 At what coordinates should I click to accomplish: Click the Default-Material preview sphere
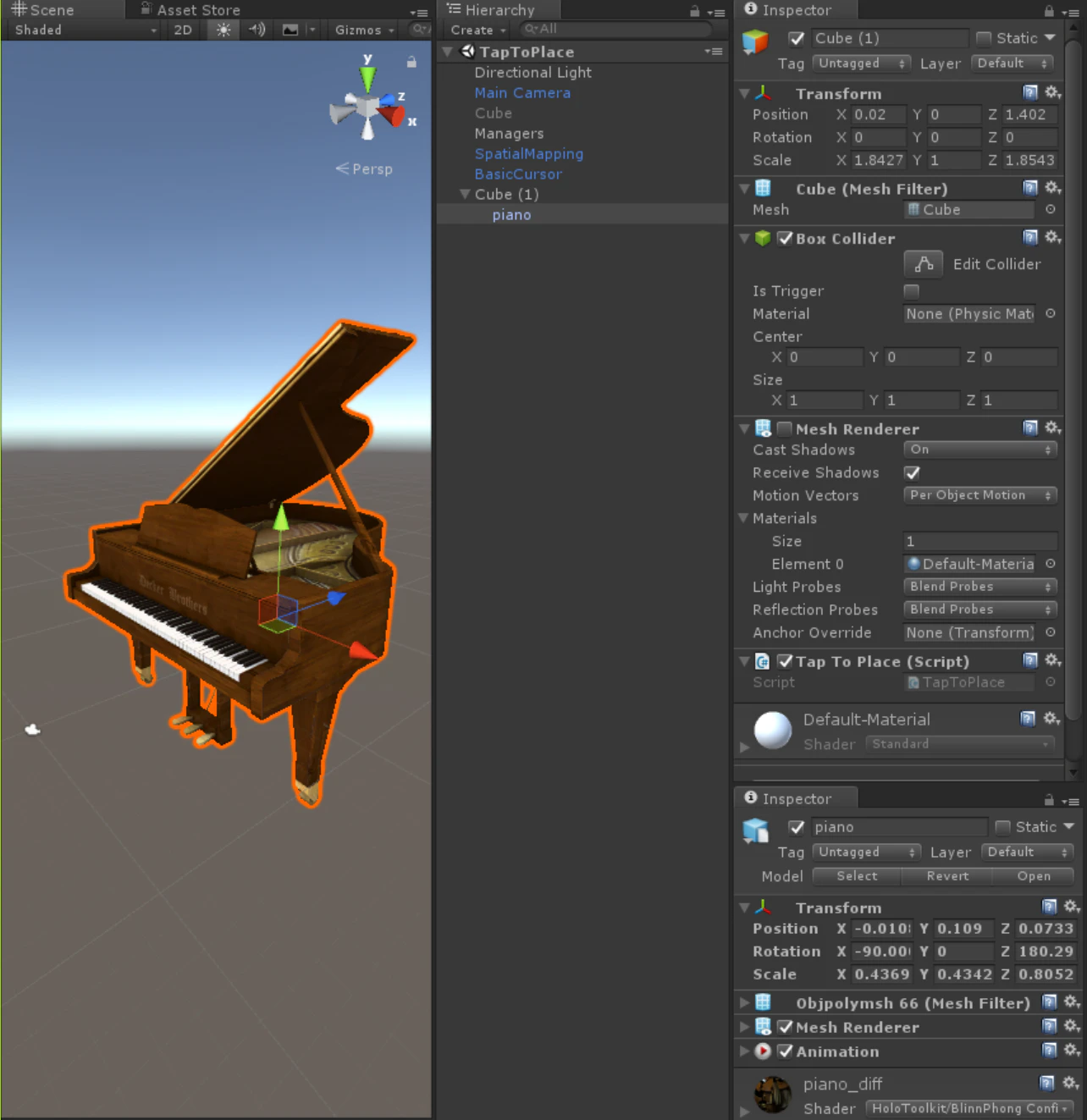pyautogui.click(x=772, y=731)
